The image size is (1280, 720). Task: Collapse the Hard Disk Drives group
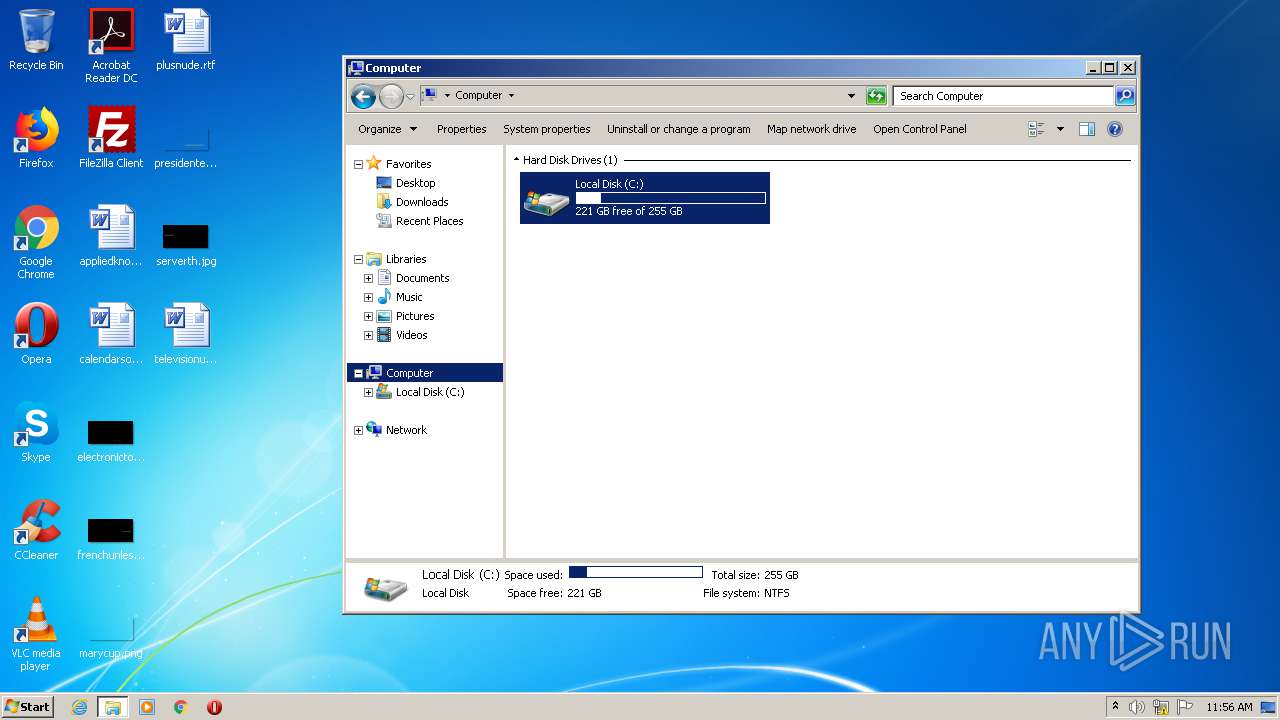pos(517,160)
